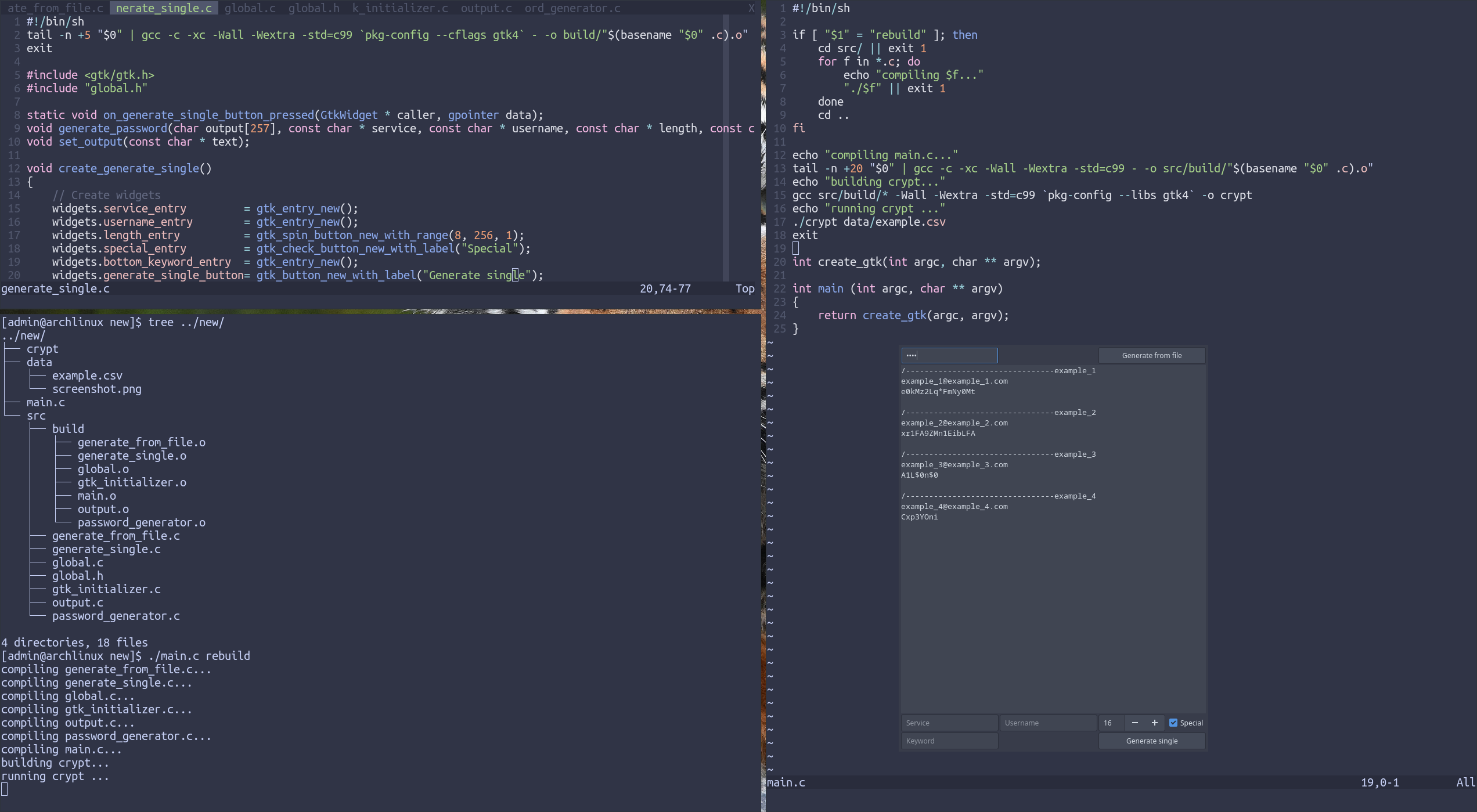Click the Generate single button
This screenshot has height=812, width=1477.
pos(1151,741)
